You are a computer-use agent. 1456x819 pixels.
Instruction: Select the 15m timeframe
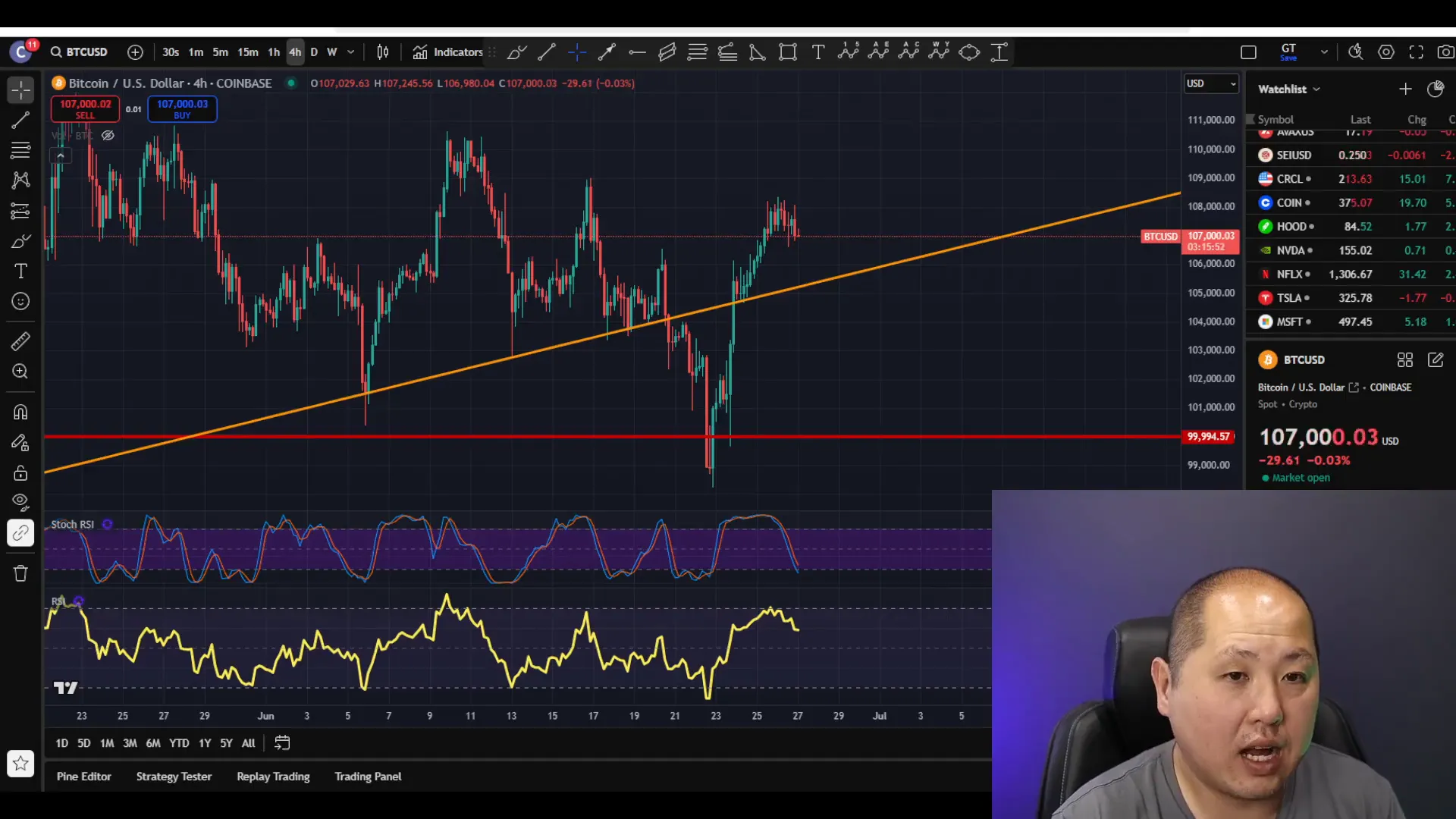pyautogui.click(x=248, y=52)
